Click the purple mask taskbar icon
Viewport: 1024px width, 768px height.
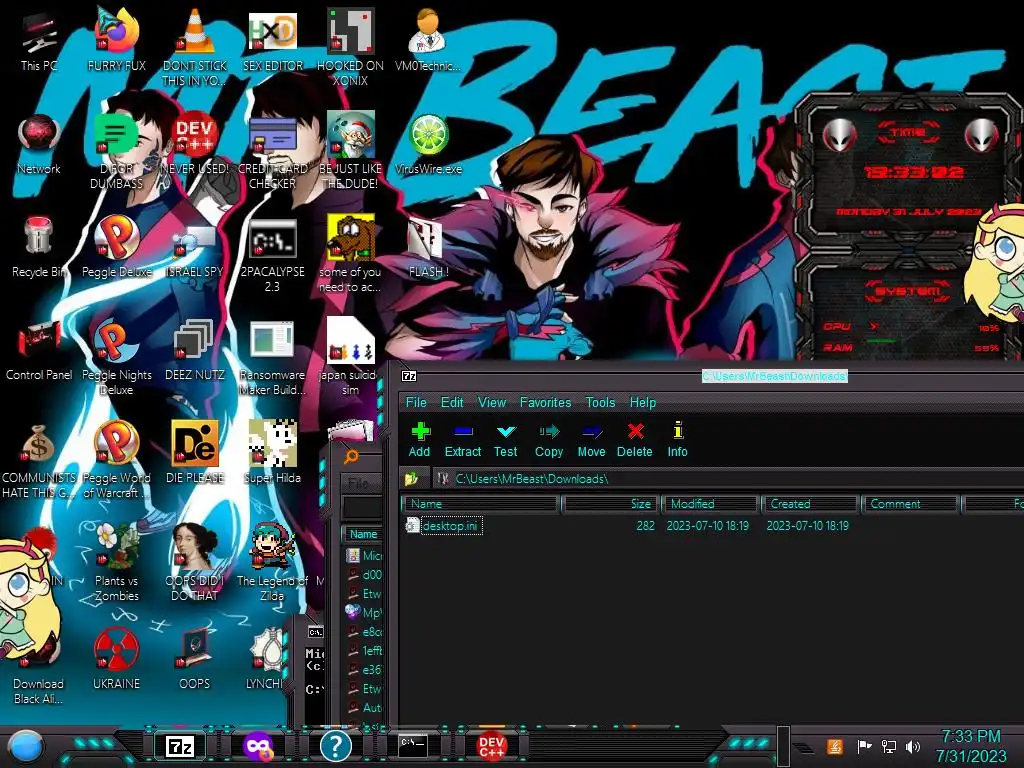click(258, 746)
